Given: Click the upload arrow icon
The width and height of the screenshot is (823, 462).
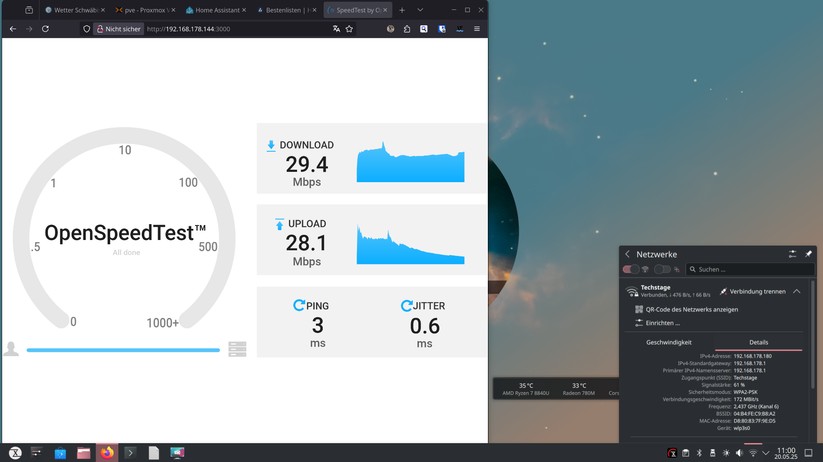Looking at the screenshot, I should tap(279, 224).
